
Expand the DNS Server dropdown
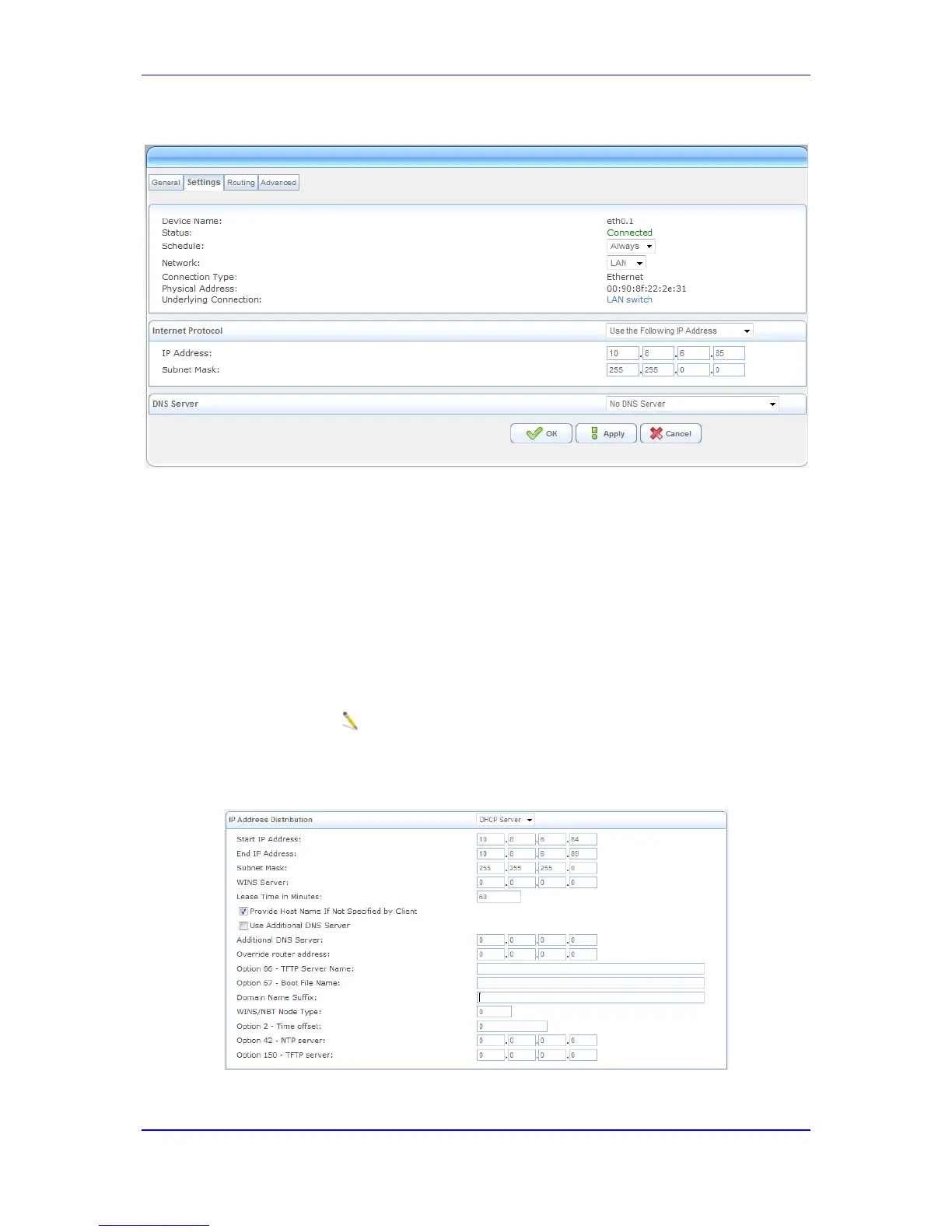click(692, 404)
